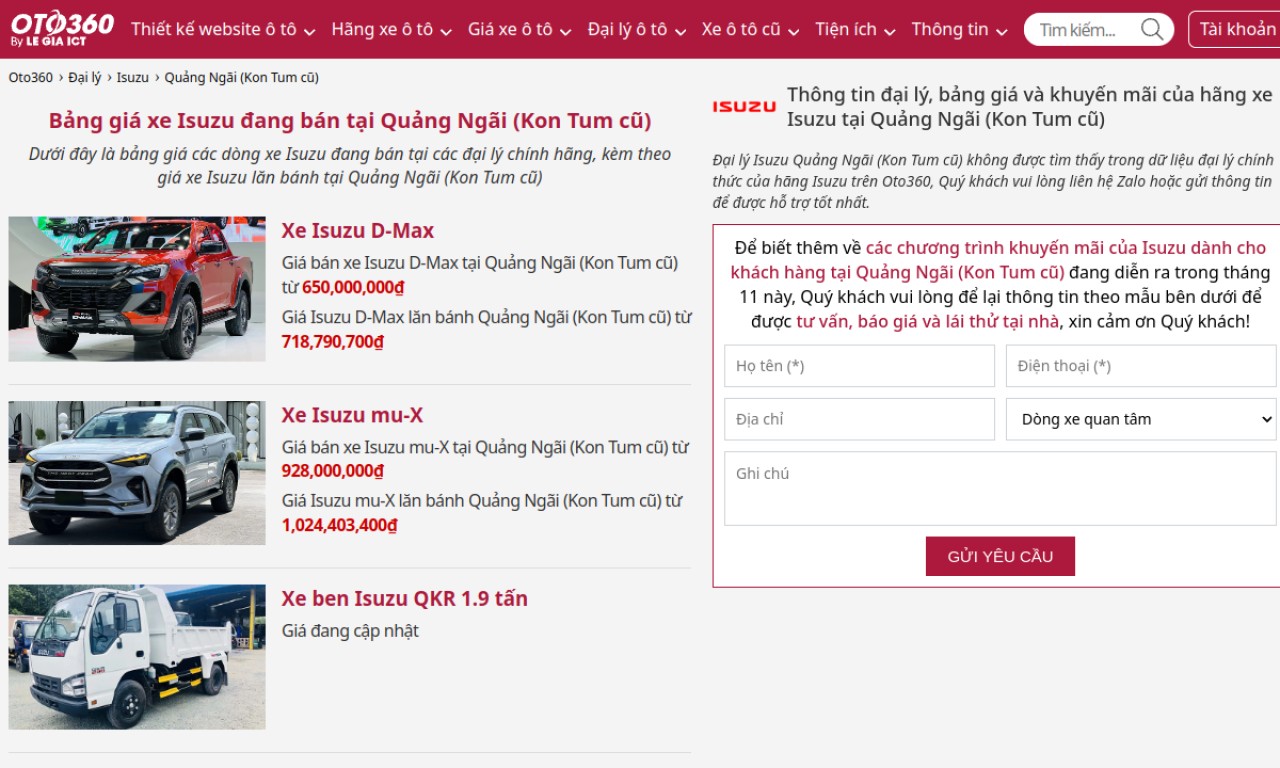
Task: Click the mu-X on-road price 1,024,403,400₫
Action: [340, 524]
